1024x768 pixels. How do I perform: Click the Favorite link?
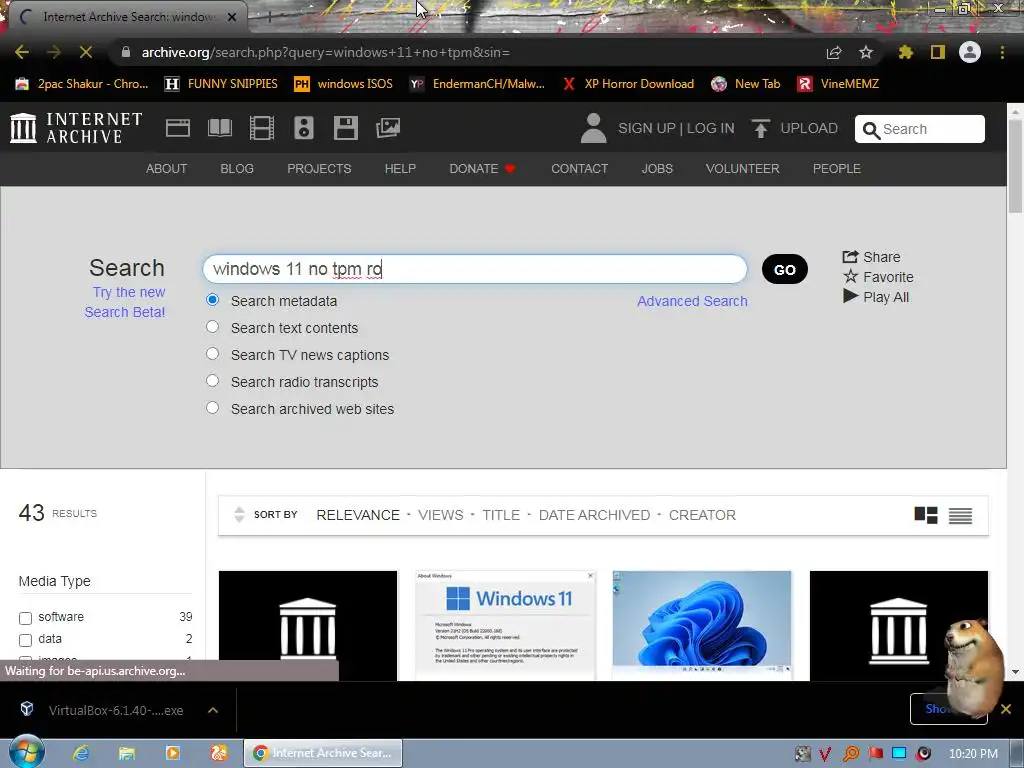point(878,277)
